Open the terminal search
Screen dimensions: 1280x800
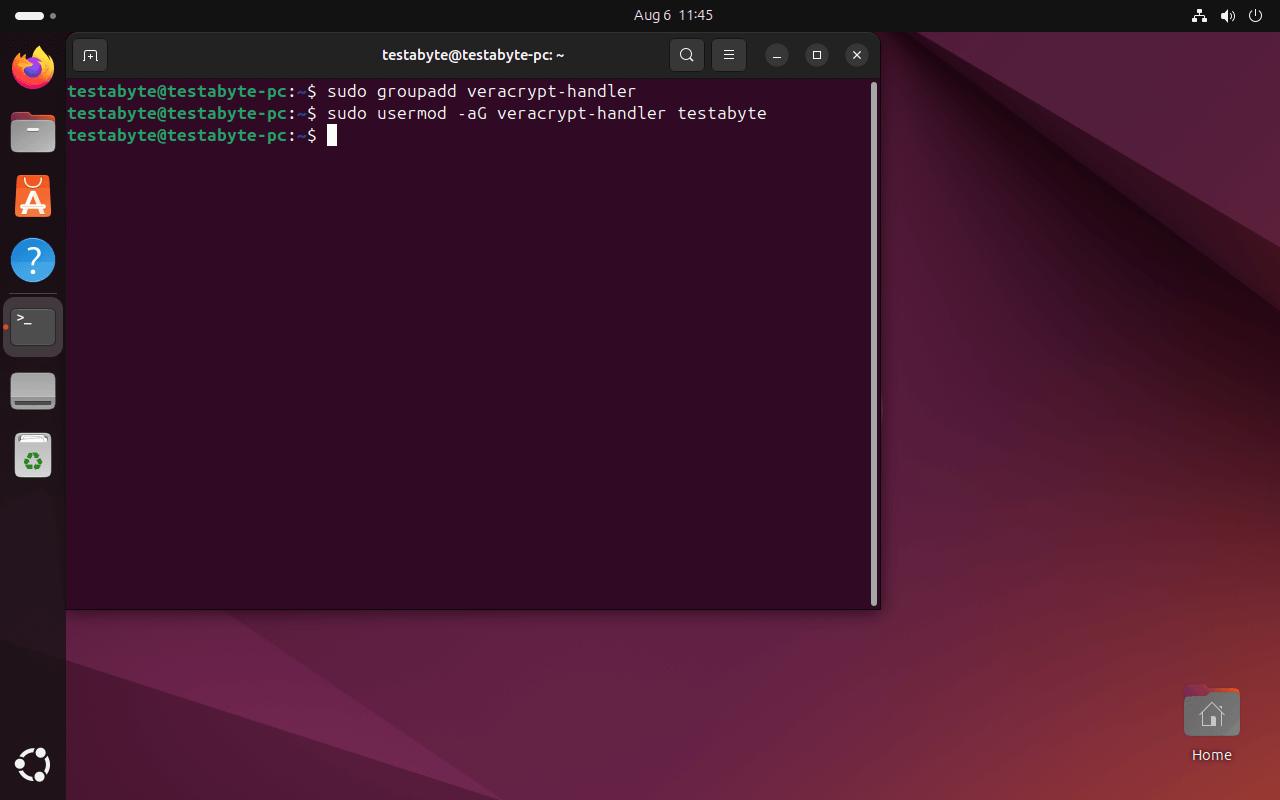687,55
